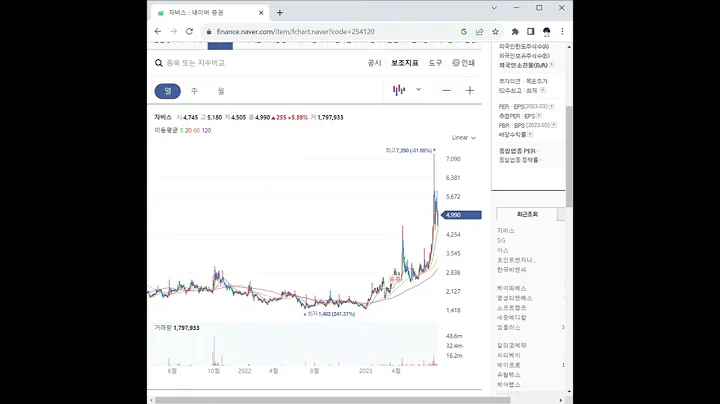Screen dimensions: 720x404
Task: Open a new browser tab
Action: 280,13
